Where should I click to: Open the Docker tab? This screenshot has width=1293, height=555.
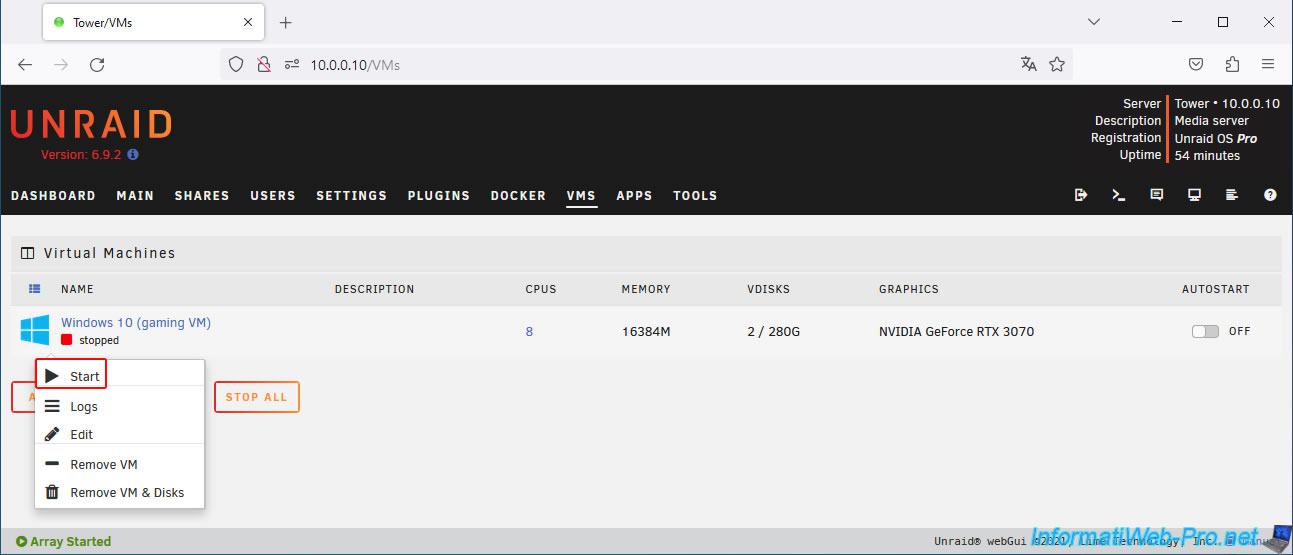(518, 196)
